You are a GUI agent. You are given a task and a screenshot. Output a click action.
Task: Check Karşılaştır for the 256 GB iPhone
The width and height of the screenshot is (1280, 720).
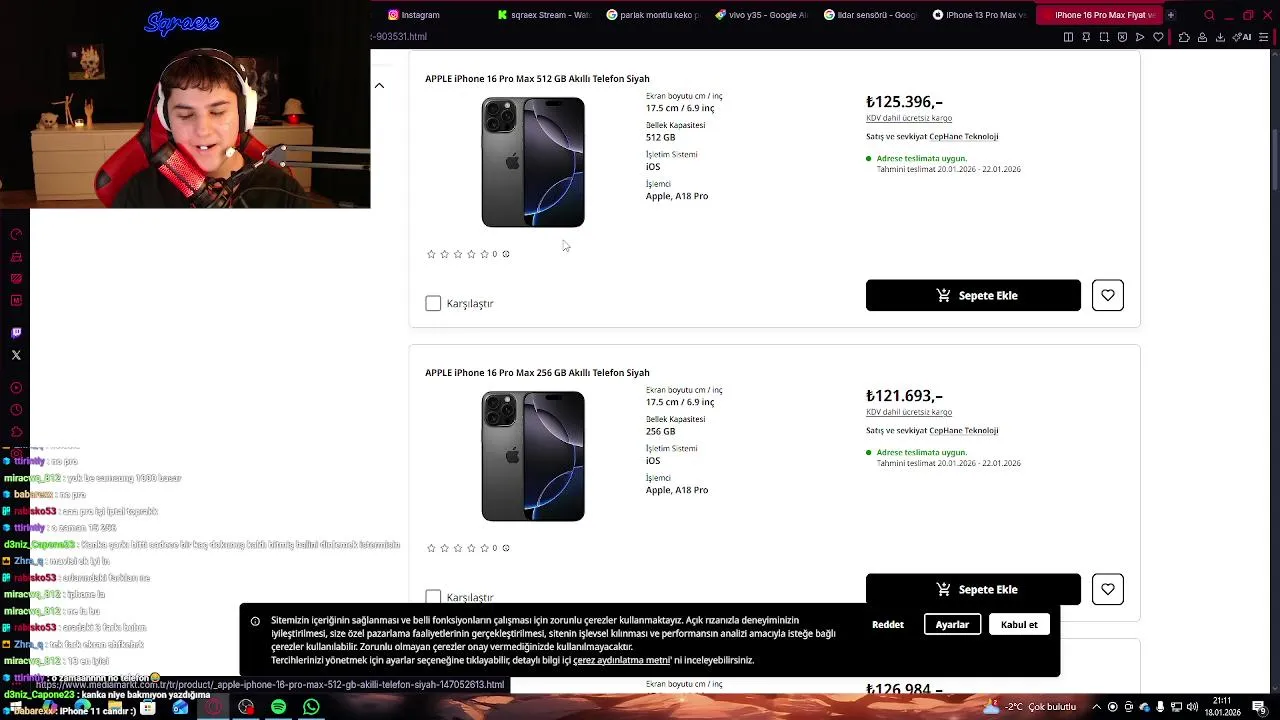(433, 597)
